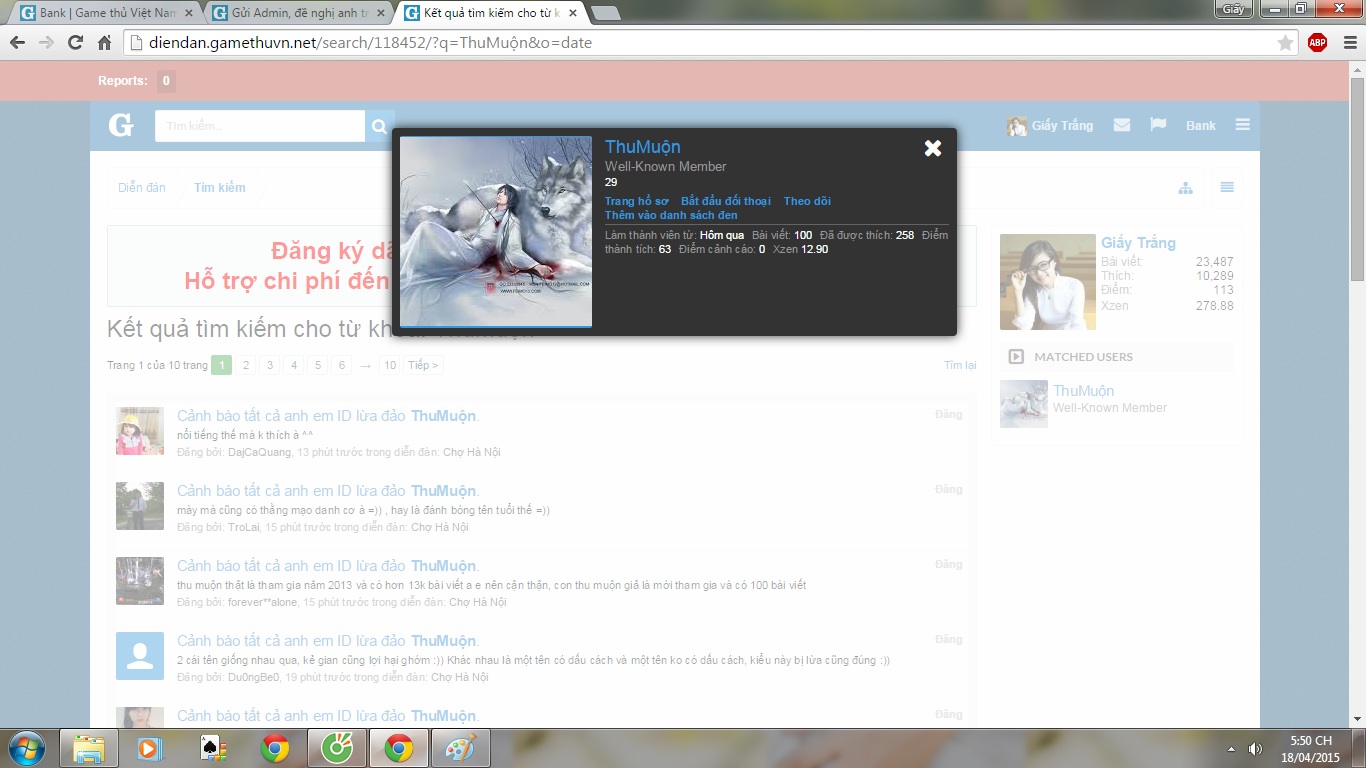Image resolution: width=1366 pixels, height=768 pixels.
Task: Click the volume speaker tray icon
Action: click(x=1255, y=748)
